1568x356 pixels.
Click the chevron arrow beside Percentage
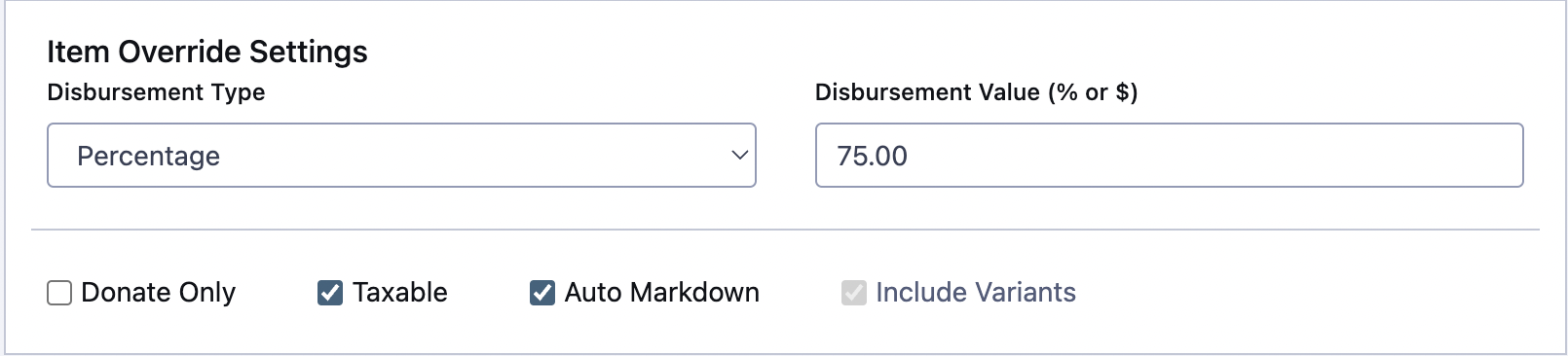pyautogui.click(x=740, y=155)
